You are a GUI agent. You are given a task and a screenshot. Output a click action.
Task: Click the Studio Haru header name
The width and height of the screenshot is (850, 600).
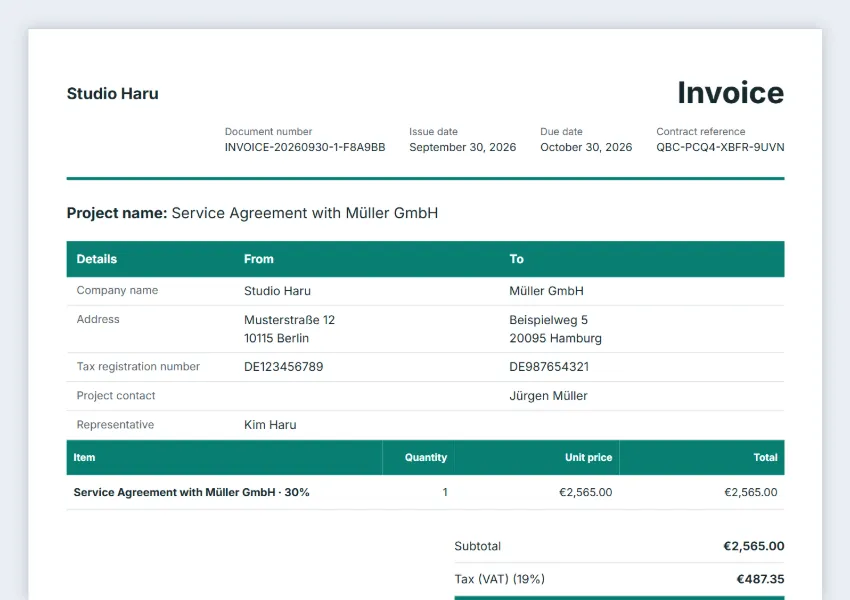113,93
